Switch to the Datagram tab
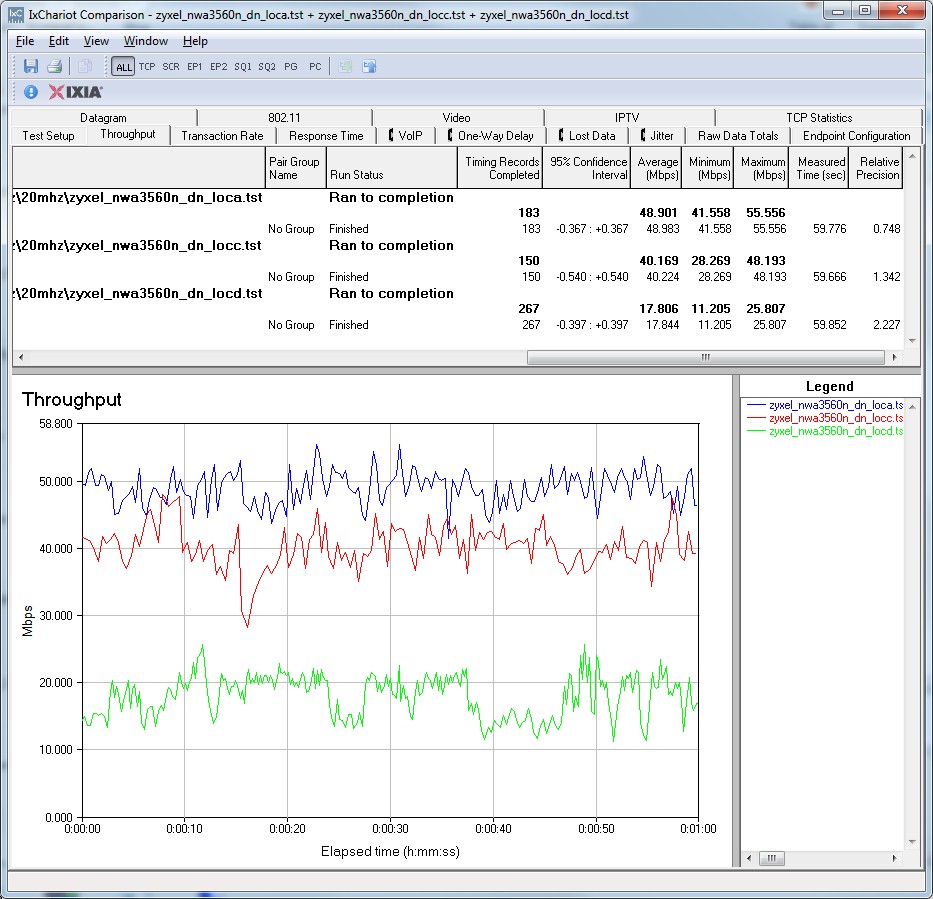 click(104, 118)
